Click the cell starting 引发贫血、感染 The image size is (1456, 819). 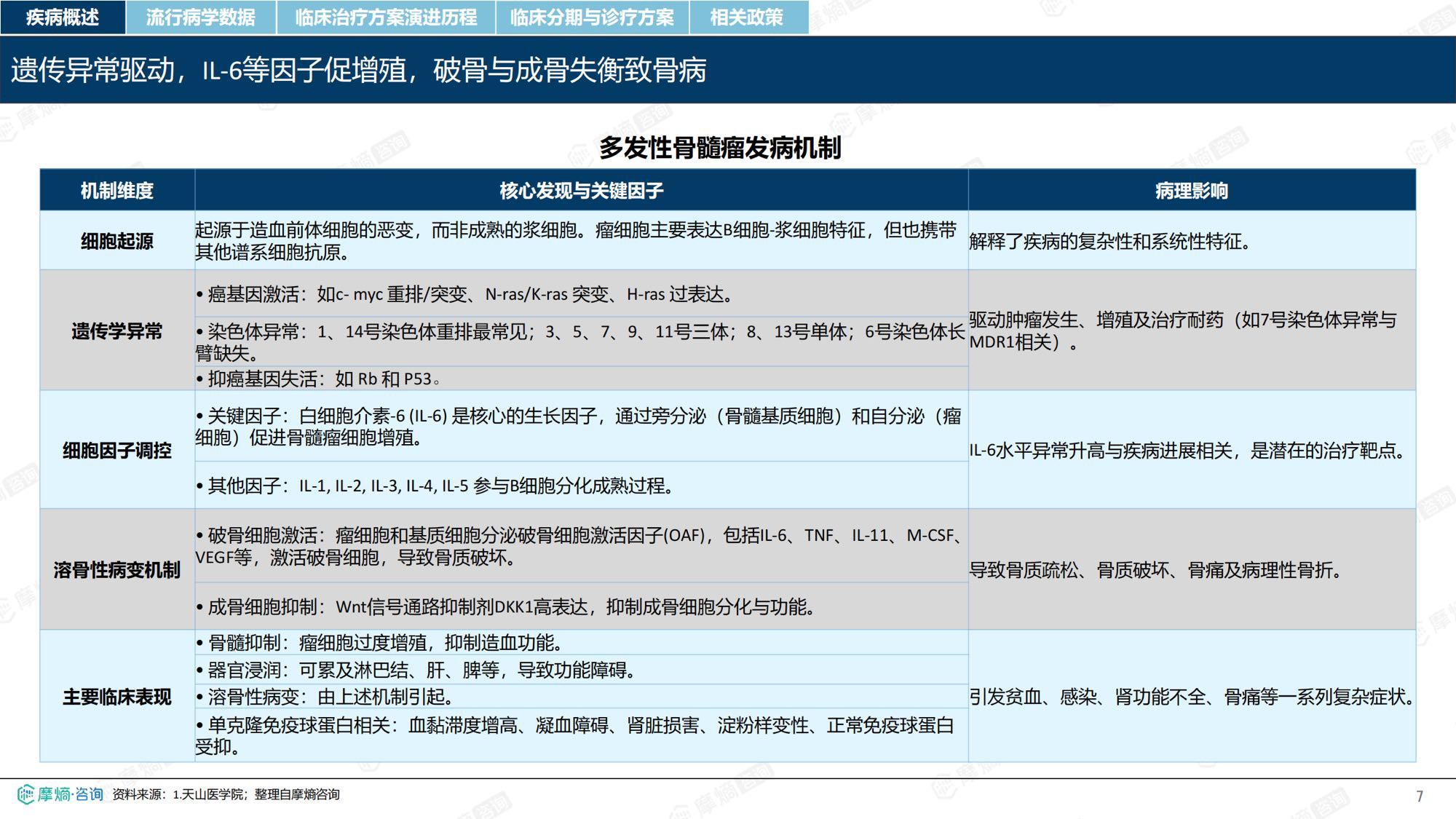pos(1192,697)
